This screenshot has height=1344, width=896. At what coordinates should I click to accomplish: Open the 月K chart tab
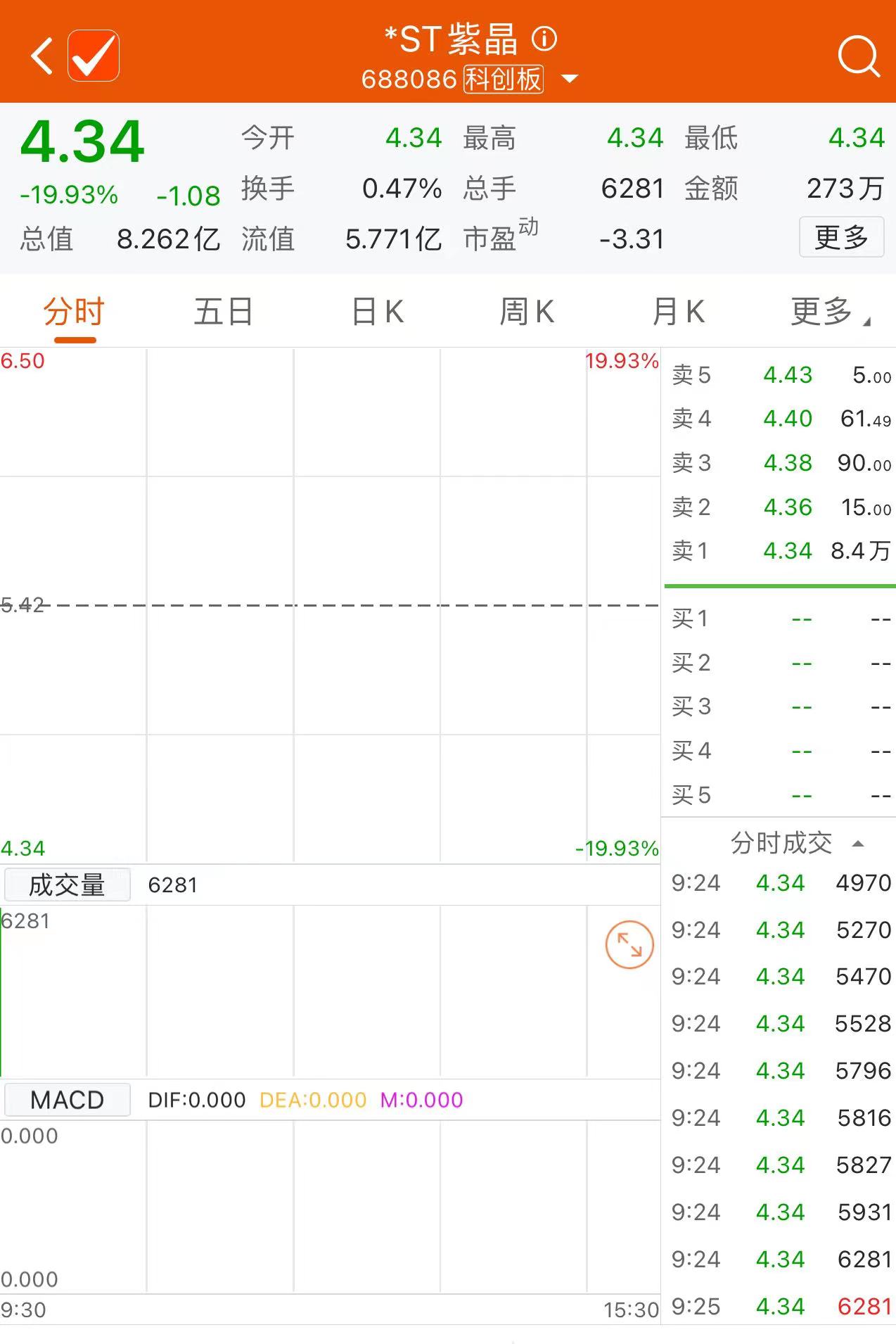coord(678,312)
